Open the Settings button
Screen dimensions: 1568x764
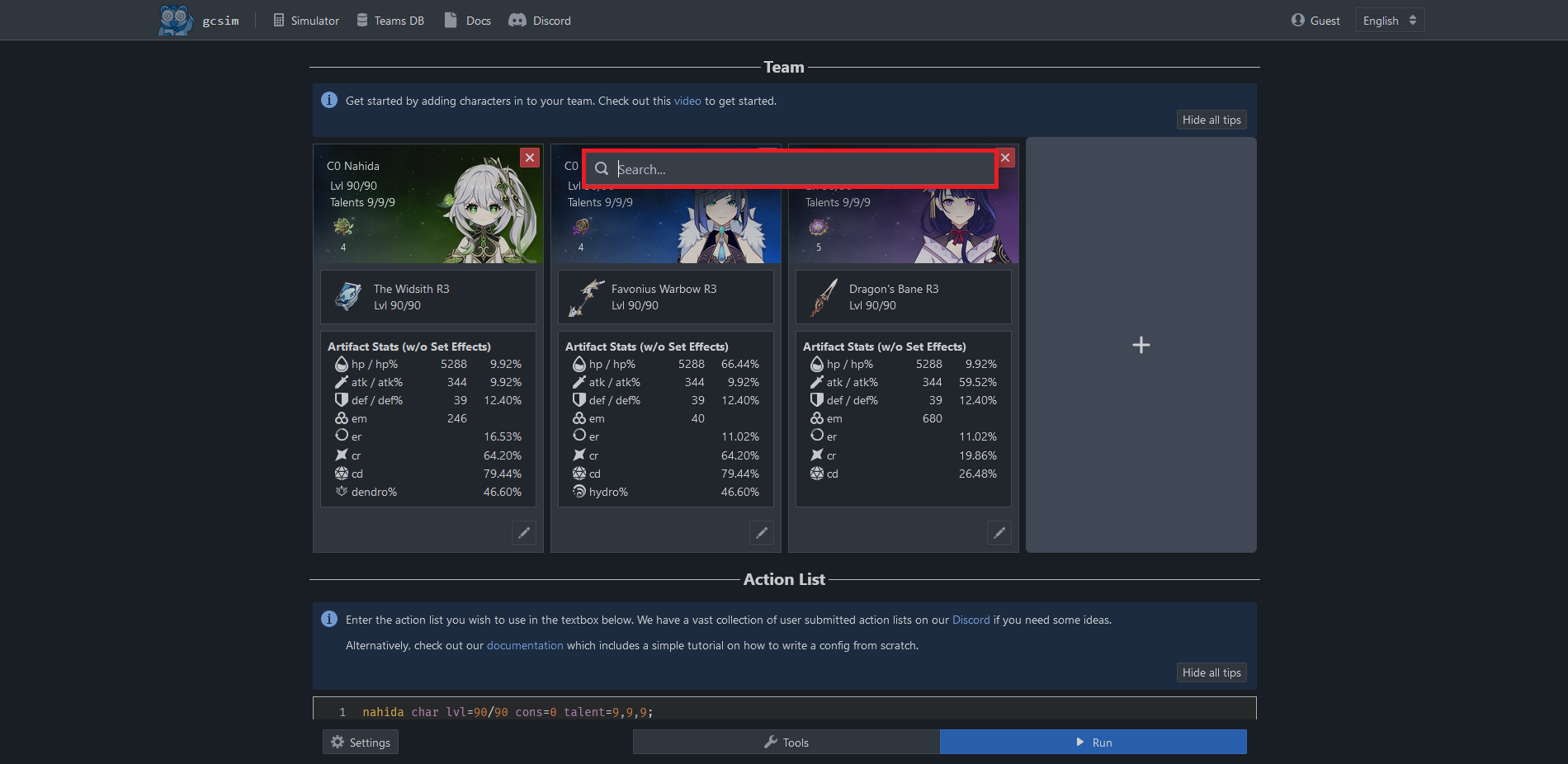pos(361,742)
